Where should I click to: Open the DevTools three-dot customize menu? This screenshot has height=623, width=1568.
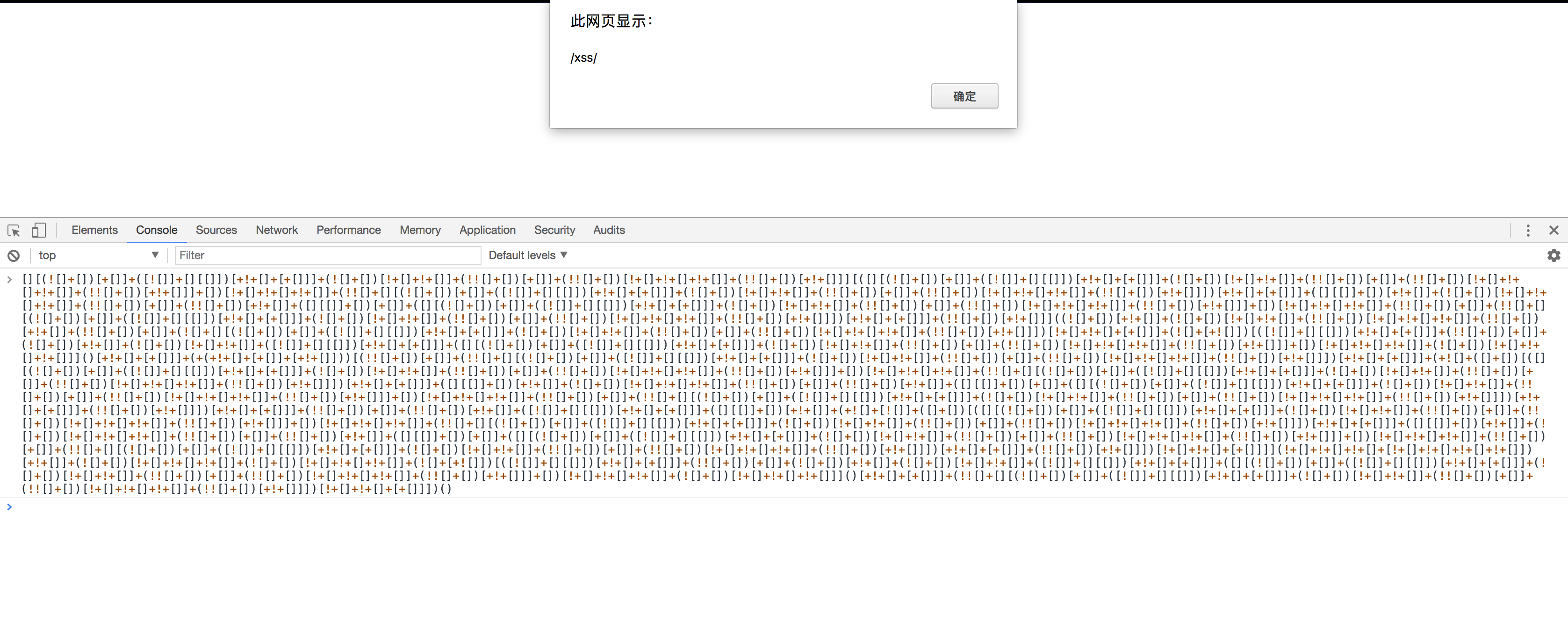click(x=1528, y=230)
